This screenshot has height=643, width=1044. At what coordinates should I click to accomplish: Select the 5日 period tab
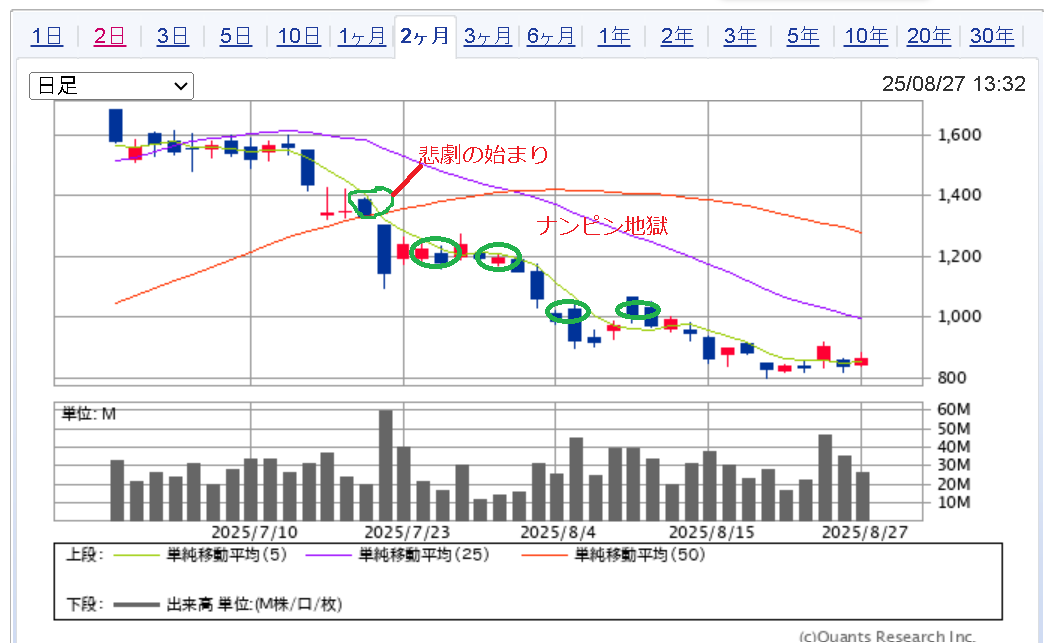(x=235, y=37)
